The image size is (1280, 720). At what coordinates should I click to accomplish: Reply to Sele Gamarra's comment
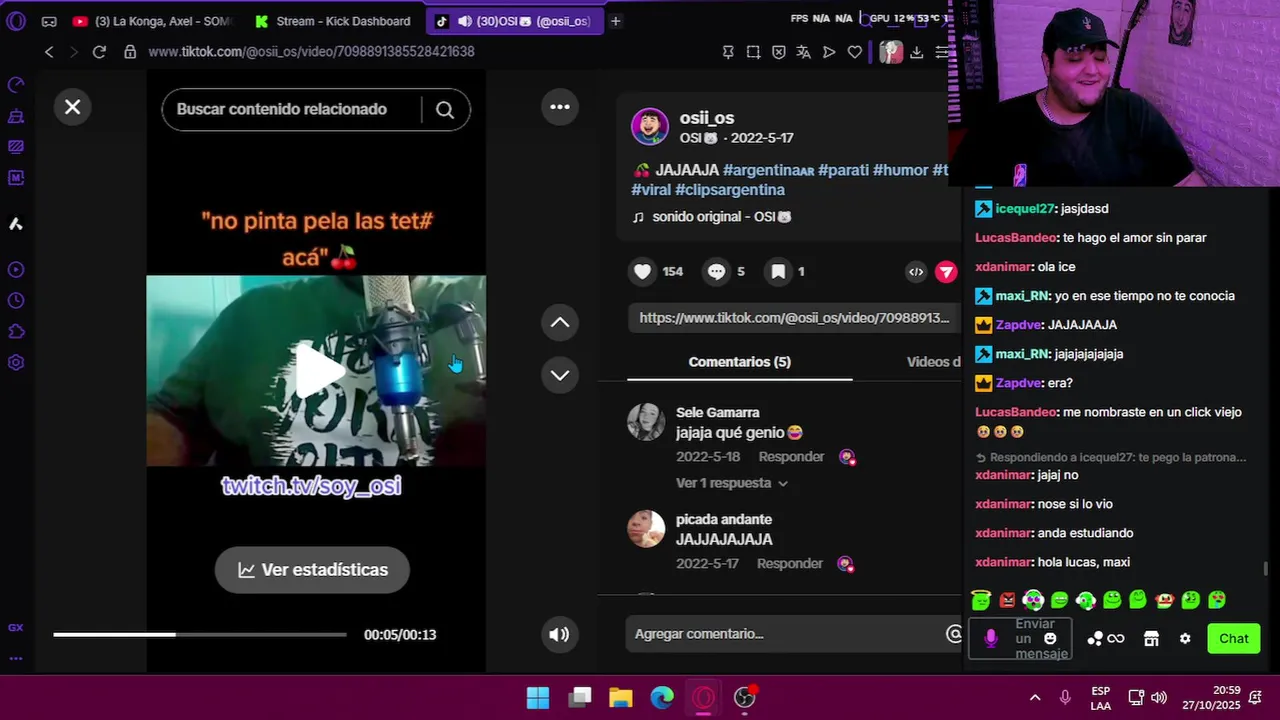tap(791, 457)
